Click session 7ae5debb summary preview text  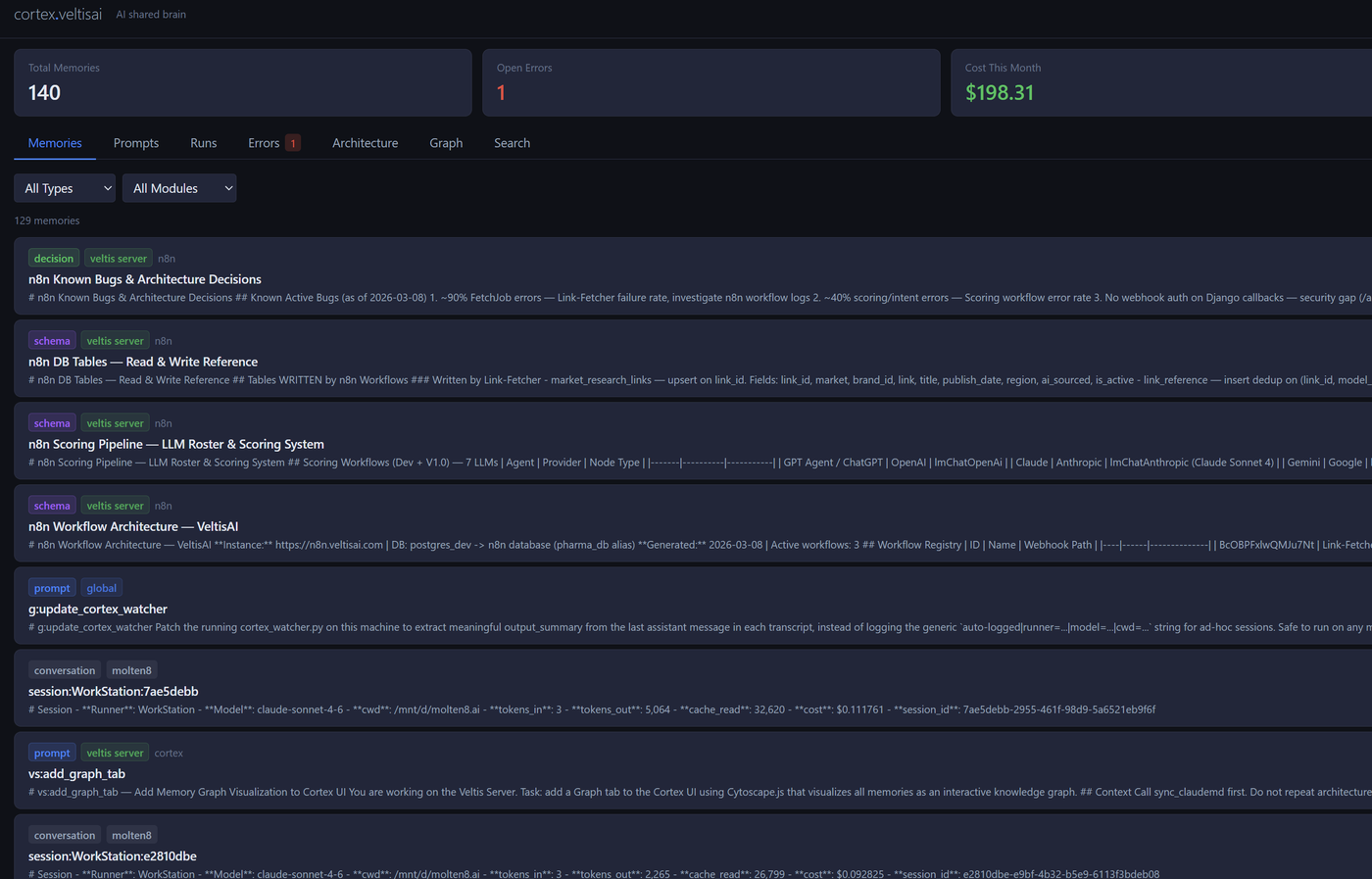592,709
